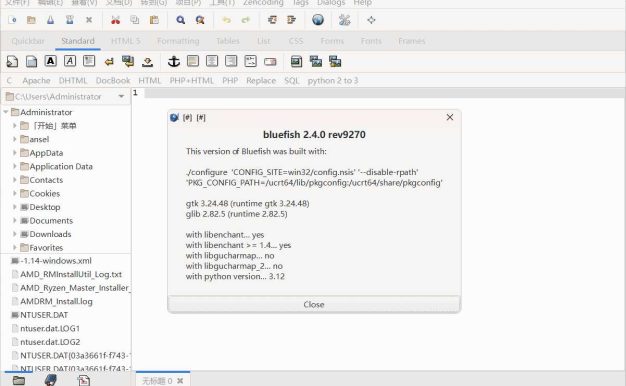Insert Break and Clear icon

[x=128, y=61]
